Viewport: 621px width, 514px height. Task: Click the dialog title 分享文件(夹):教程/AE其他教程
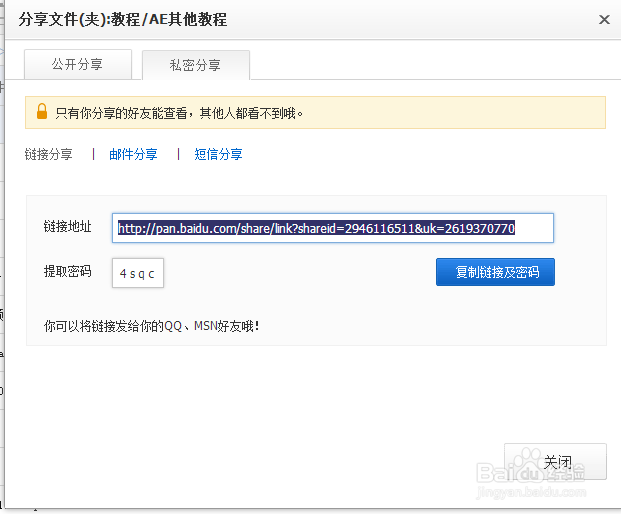pos(123,19)
